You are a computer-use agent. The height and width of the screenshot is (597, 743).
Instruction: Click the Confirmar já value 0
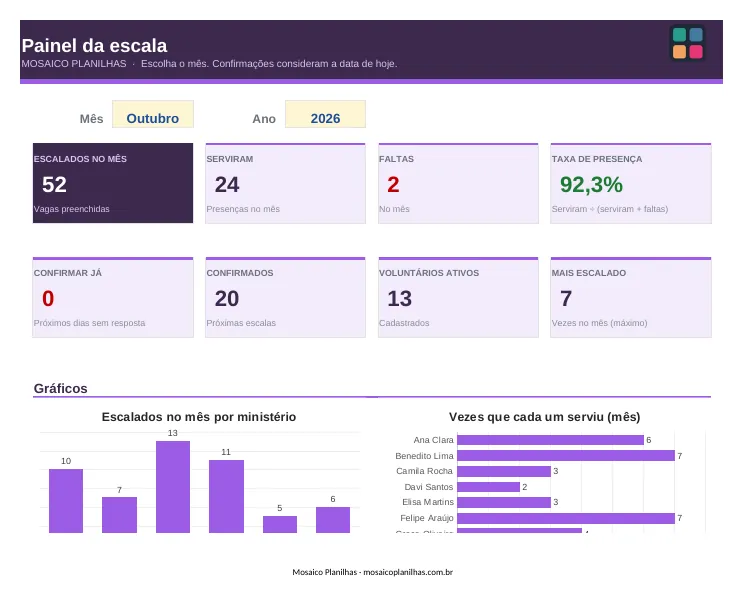point(48,298)
